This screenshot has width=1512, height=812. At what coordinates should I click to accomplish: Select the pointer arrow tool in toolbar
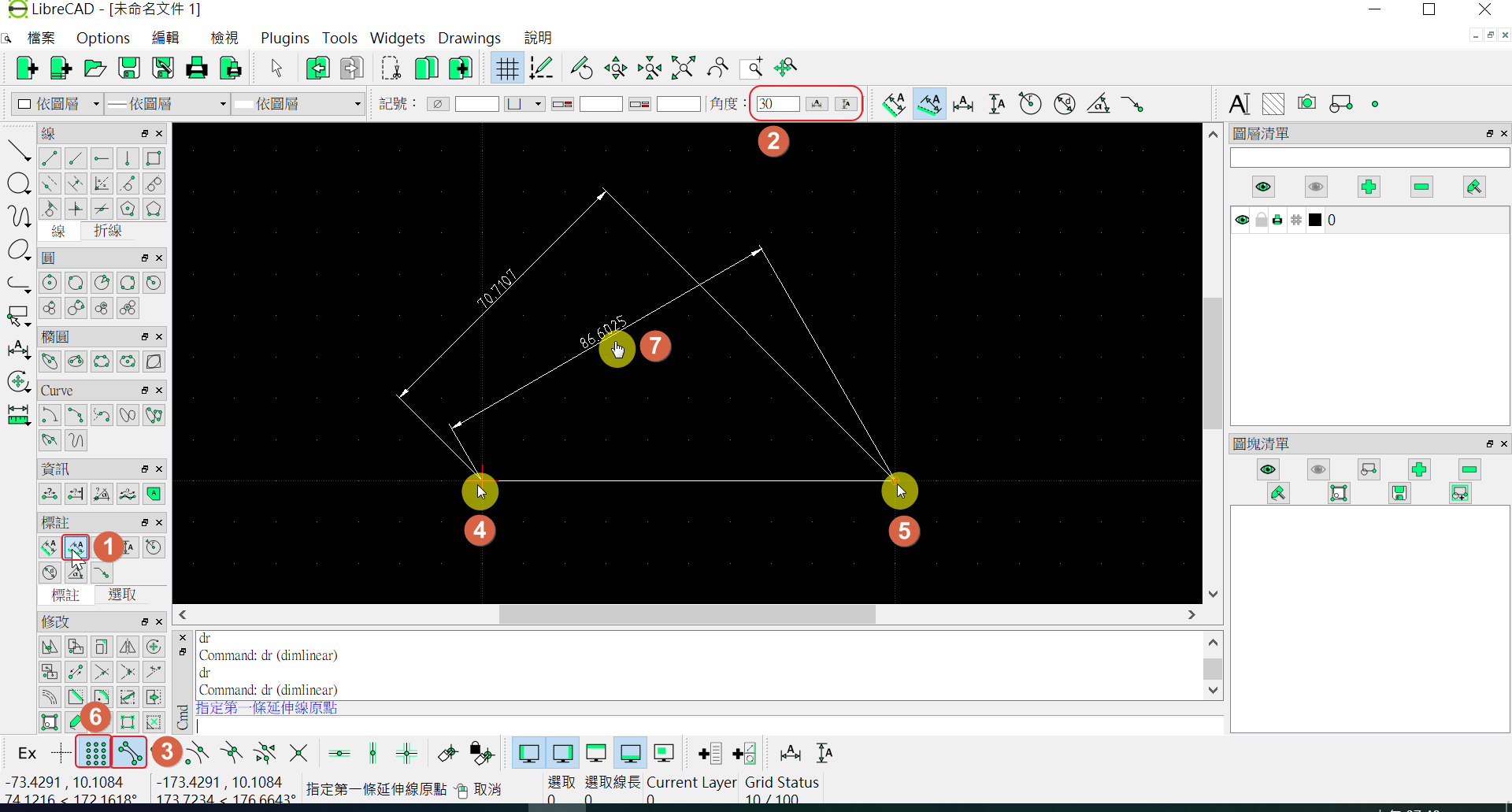(276, 69)
